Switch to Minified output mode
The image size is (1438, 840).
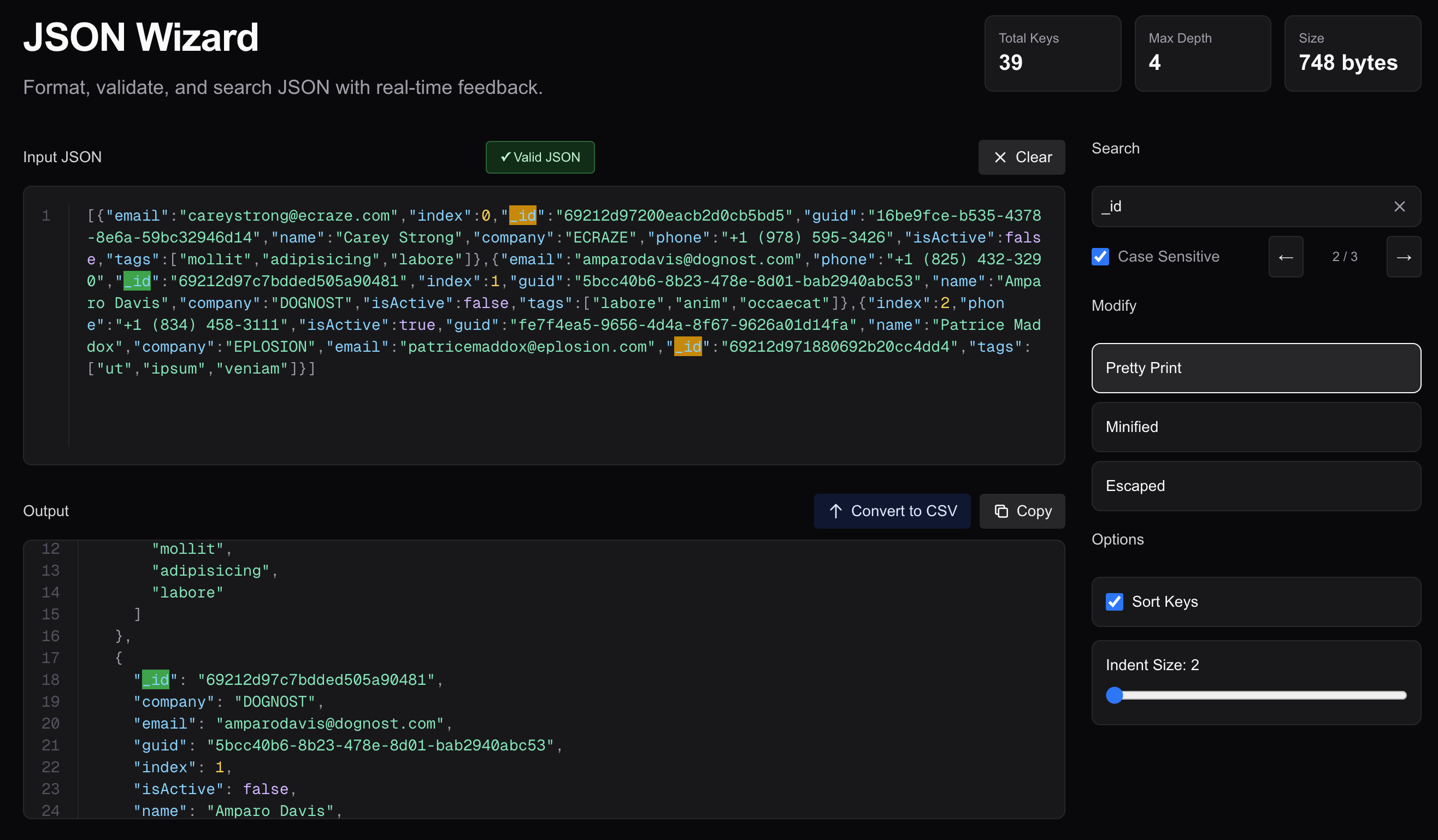tap(1256, 427)
